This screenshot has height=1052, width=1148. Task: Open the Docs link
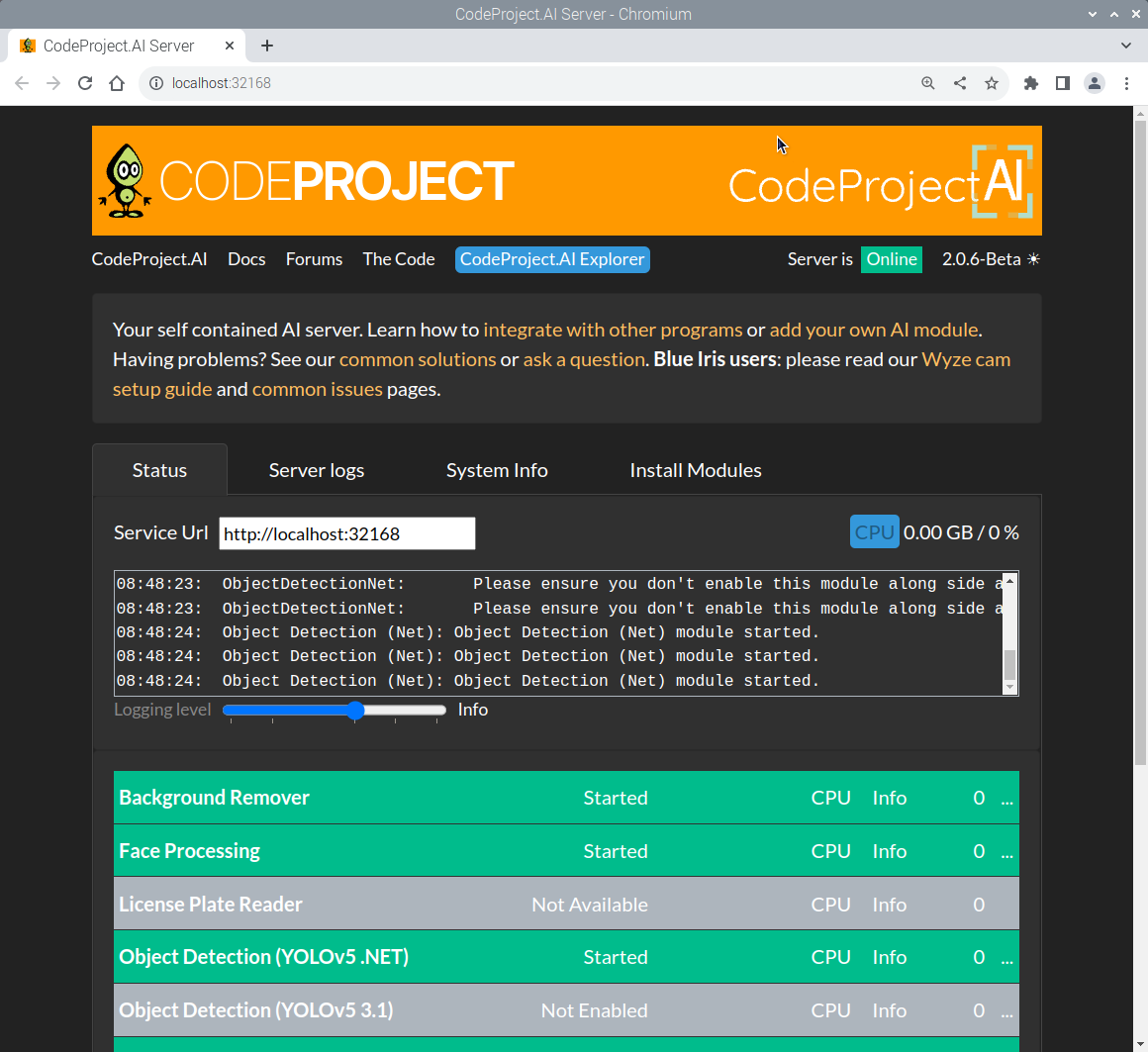click(x=246, y=259)
